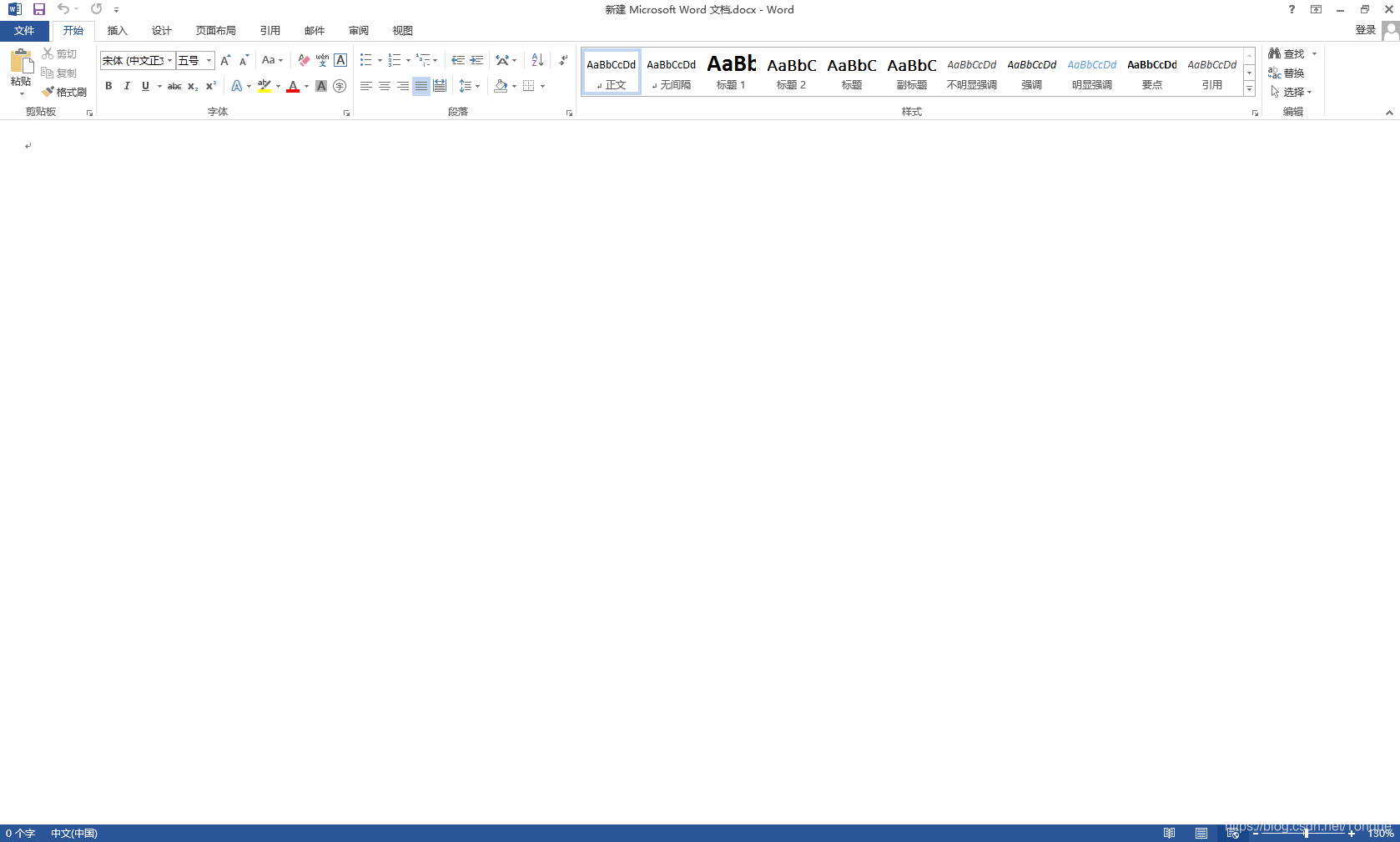
Task: Apply the yellow text highlight color
Action: (264, 86)
